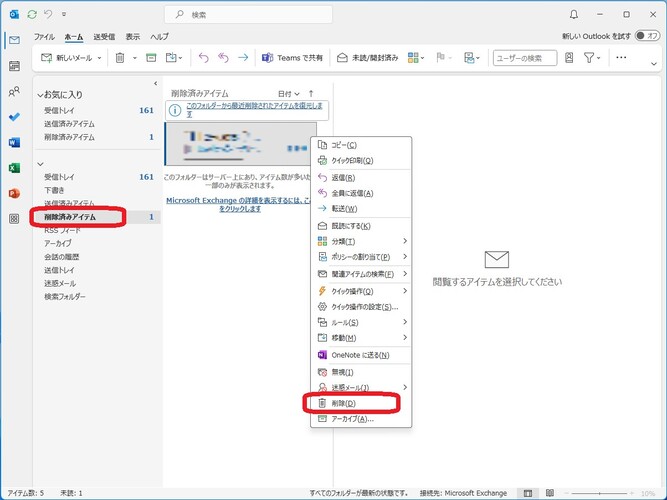Click the New Mail button

point(66,57)
